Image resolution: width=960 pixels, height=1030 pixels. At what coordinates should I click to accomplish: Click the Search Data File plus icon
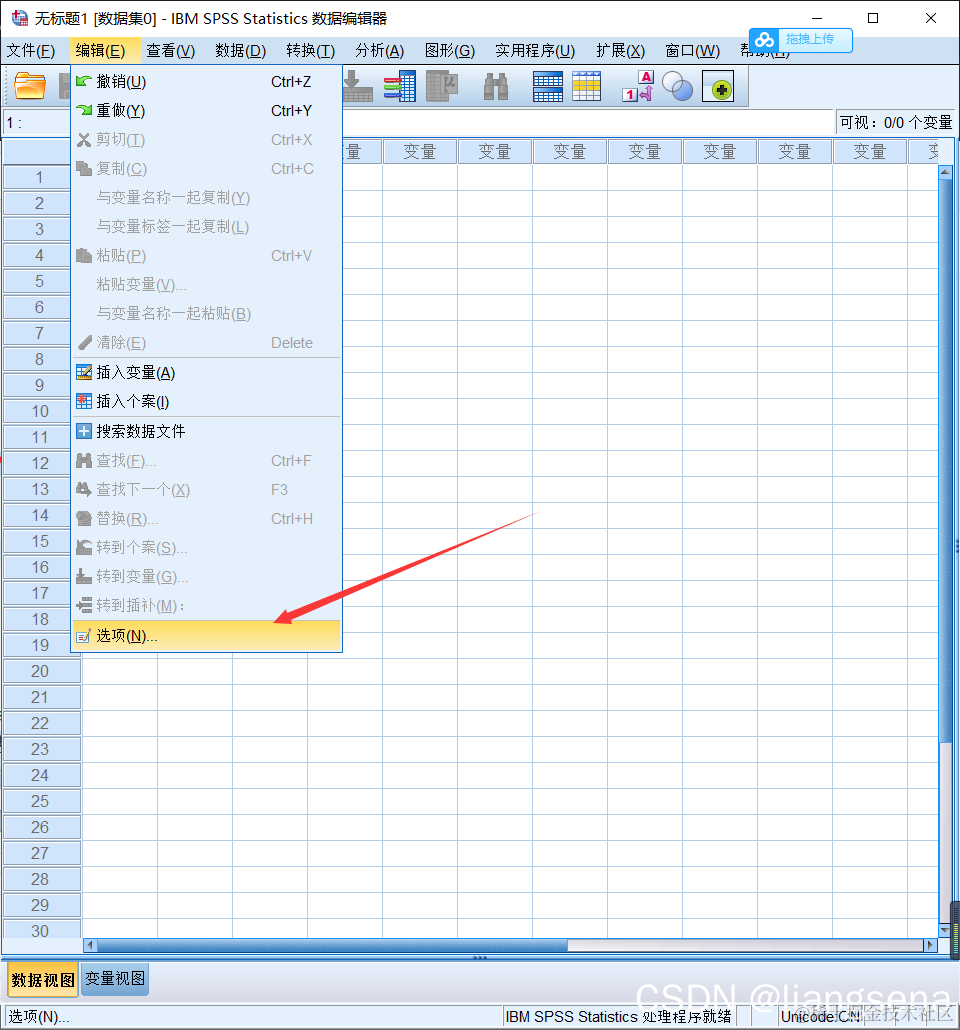coord(83,431)
